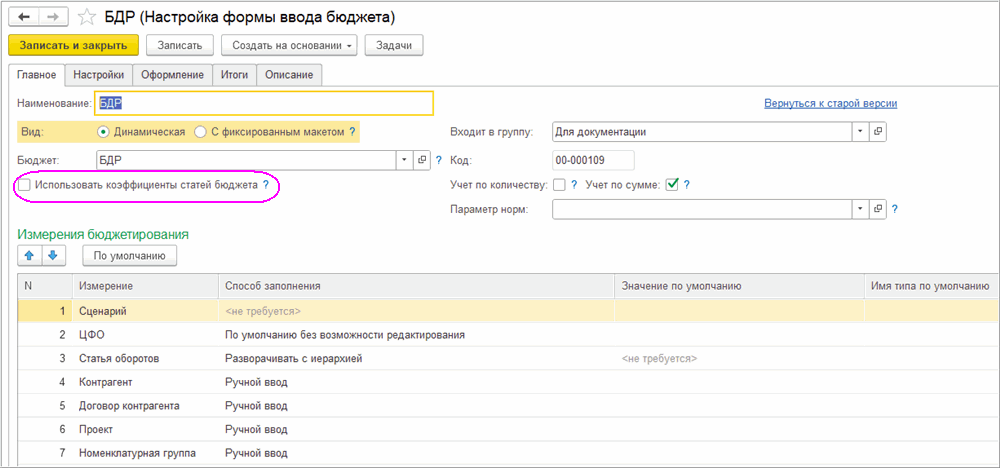The image size is (1000, 468).
Task: Open the Бюджет field linked item icon
Action: pos(421,160)
